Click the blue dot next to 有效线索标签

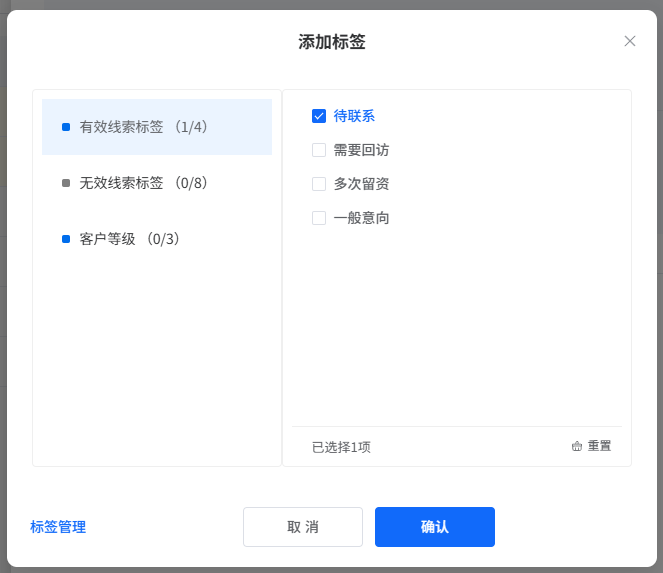66,127
